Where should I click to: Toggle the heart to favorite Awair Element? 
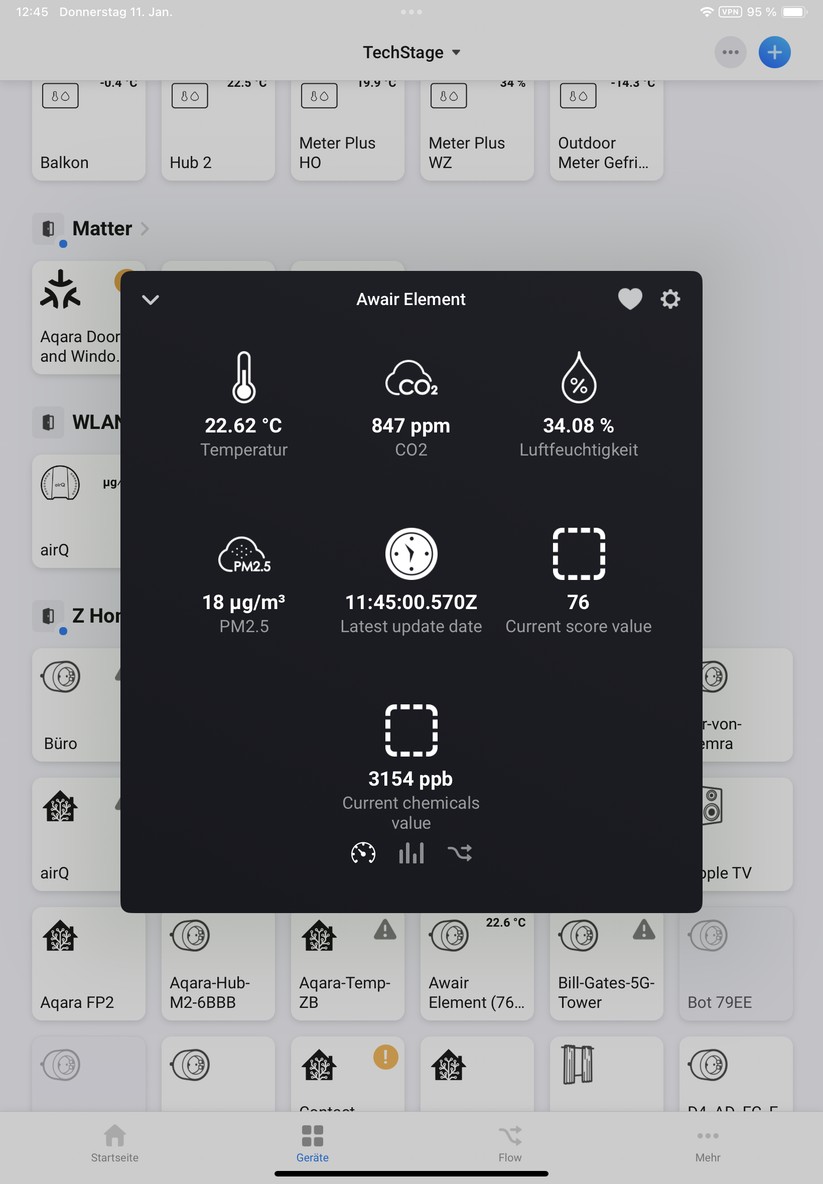click(630, 298)
